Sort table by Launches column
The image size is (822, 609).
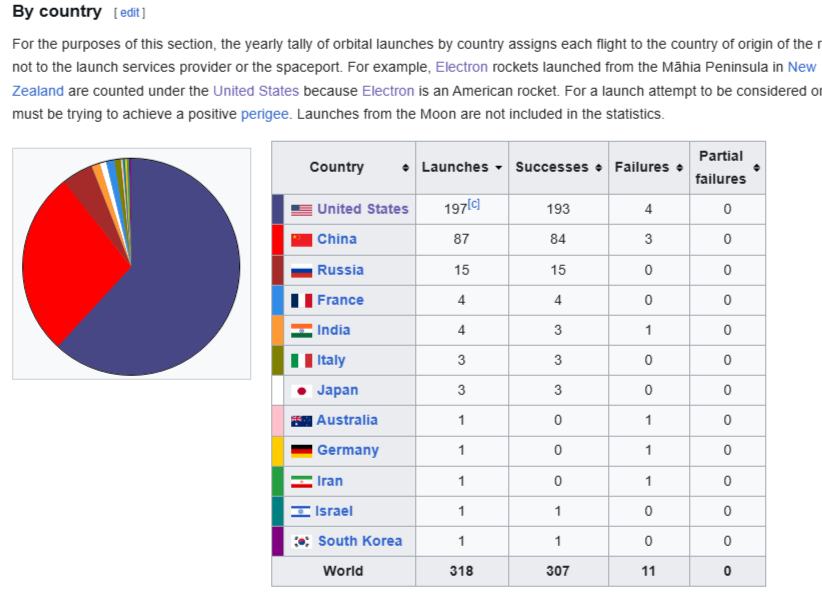[499, 168]
